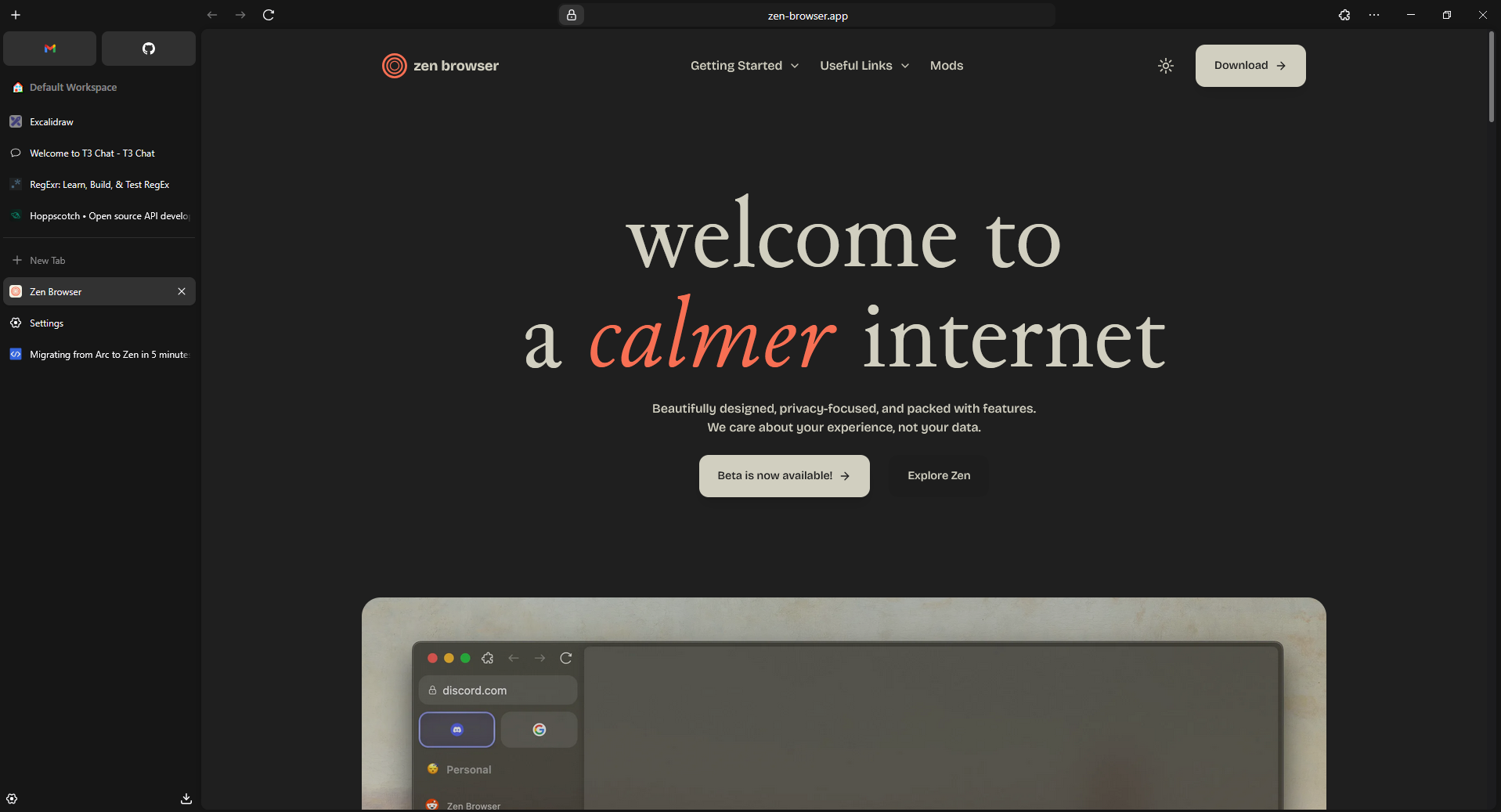Click the Explore Zen button
The width and height of the screenshot is (1501, 812).
939,476
